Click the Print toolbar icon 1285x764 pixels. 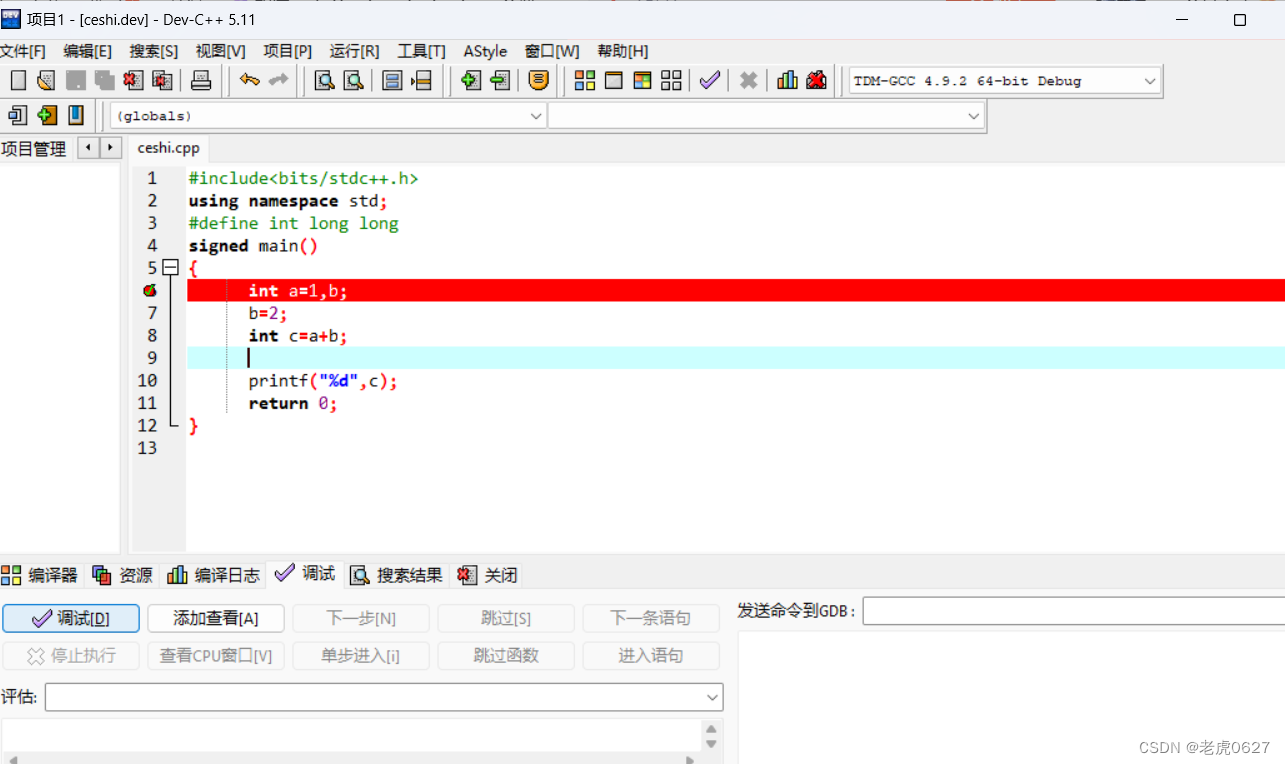[201, 81]
